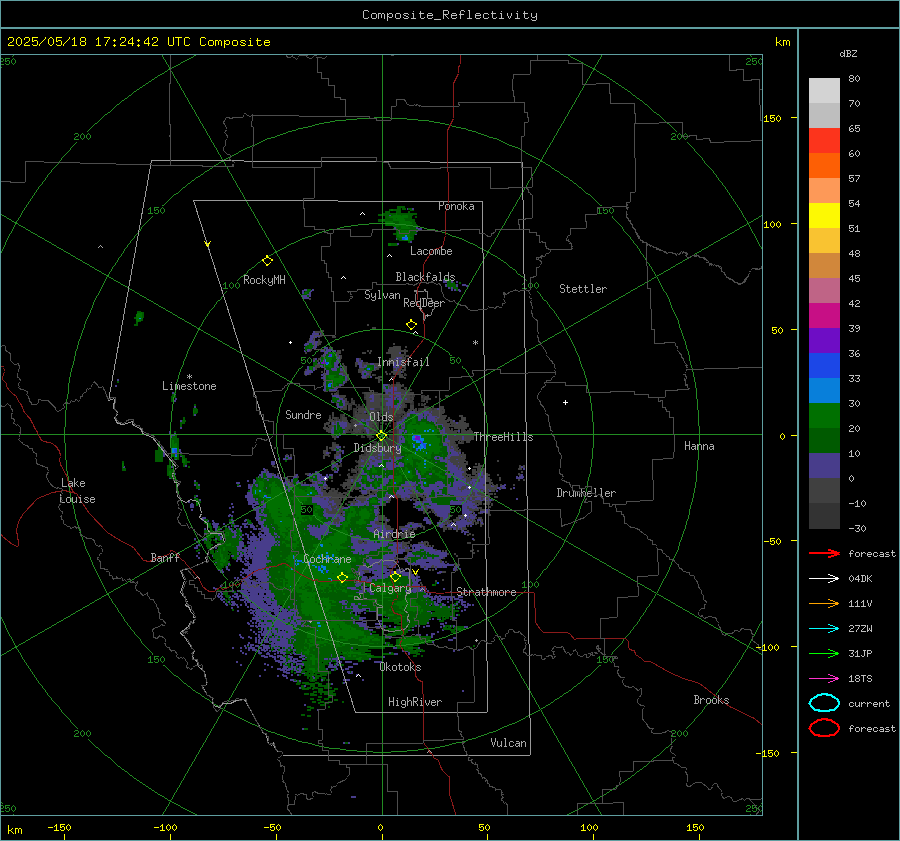This screenshot has height=841, width=900.
Task: Select the cyan 27ZW arrow legend icon
Action: tap(824, 629)
